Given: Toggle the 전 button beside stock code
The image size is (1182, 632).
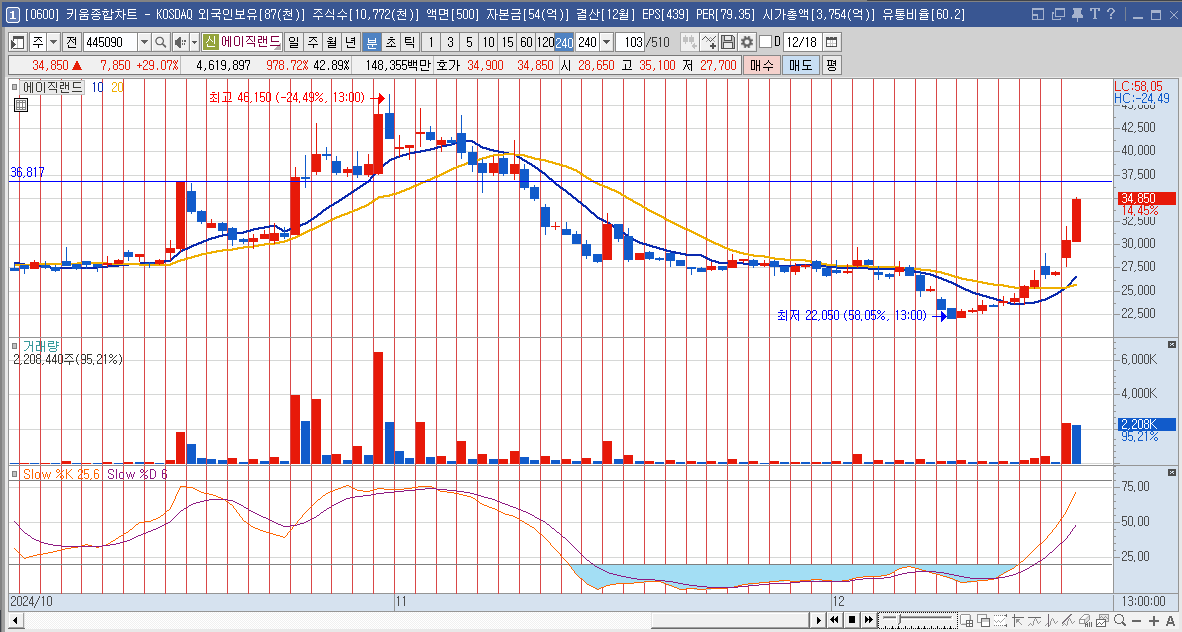Looking at the screenshot, I should tap(72, 42).
